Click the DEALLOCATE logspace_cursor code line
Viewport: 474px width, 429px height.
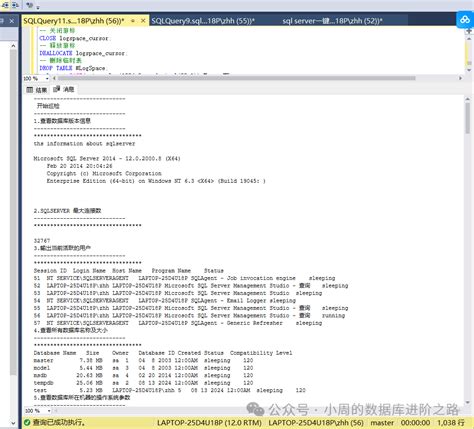[83, 53]
